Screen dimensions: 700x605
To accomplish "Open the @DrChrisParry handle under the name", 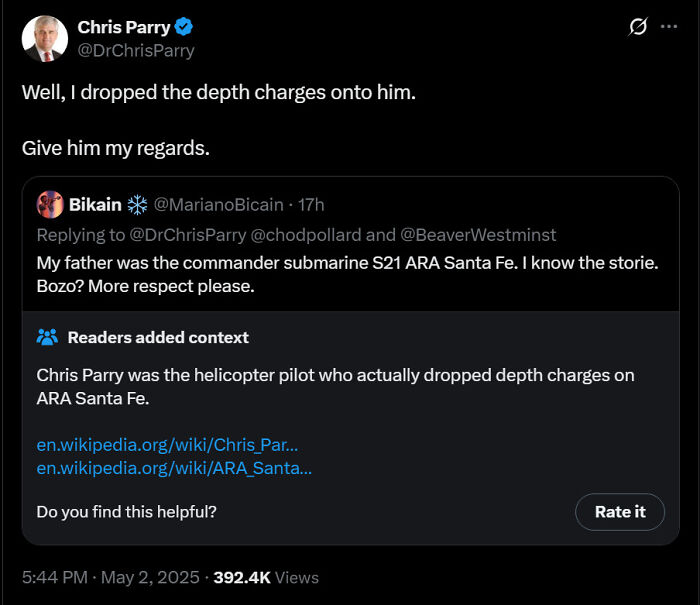I will (x=135, y=50).
